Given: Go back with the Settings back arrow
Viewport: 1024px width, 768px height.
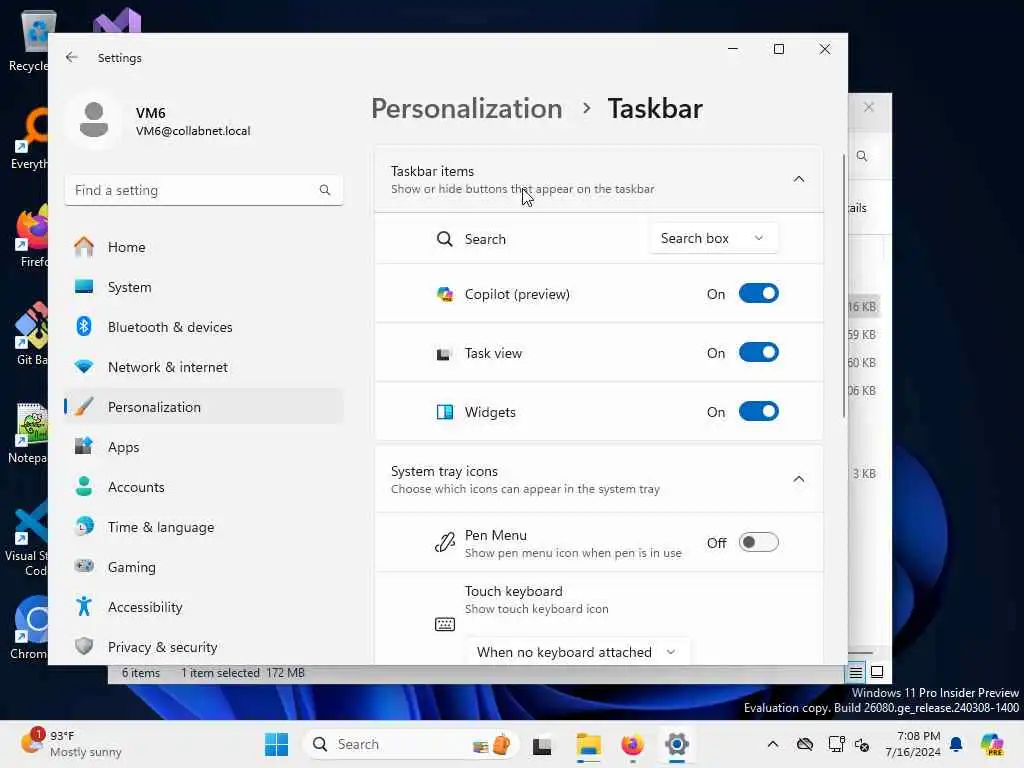Looking at the screenshot, I should pos(72,57).
